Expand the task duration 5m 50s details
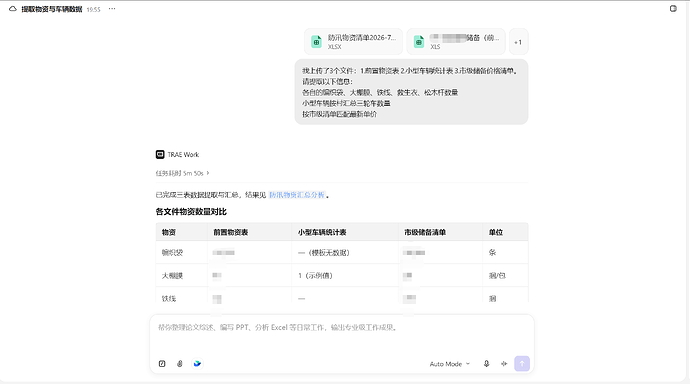The width and height of the screenshot is (690, 384). [182, 173]
